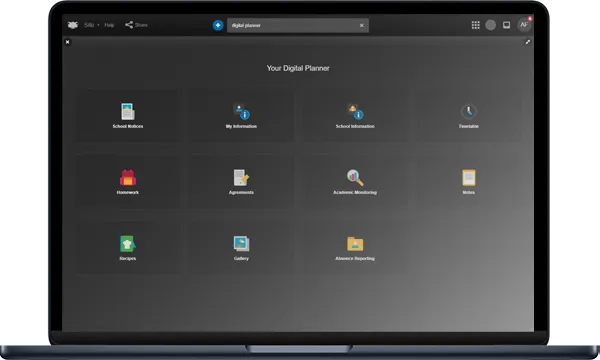Viewport: 600px width, 360px height.
Task: Click the digital planner search field
Action: [298, 25]
